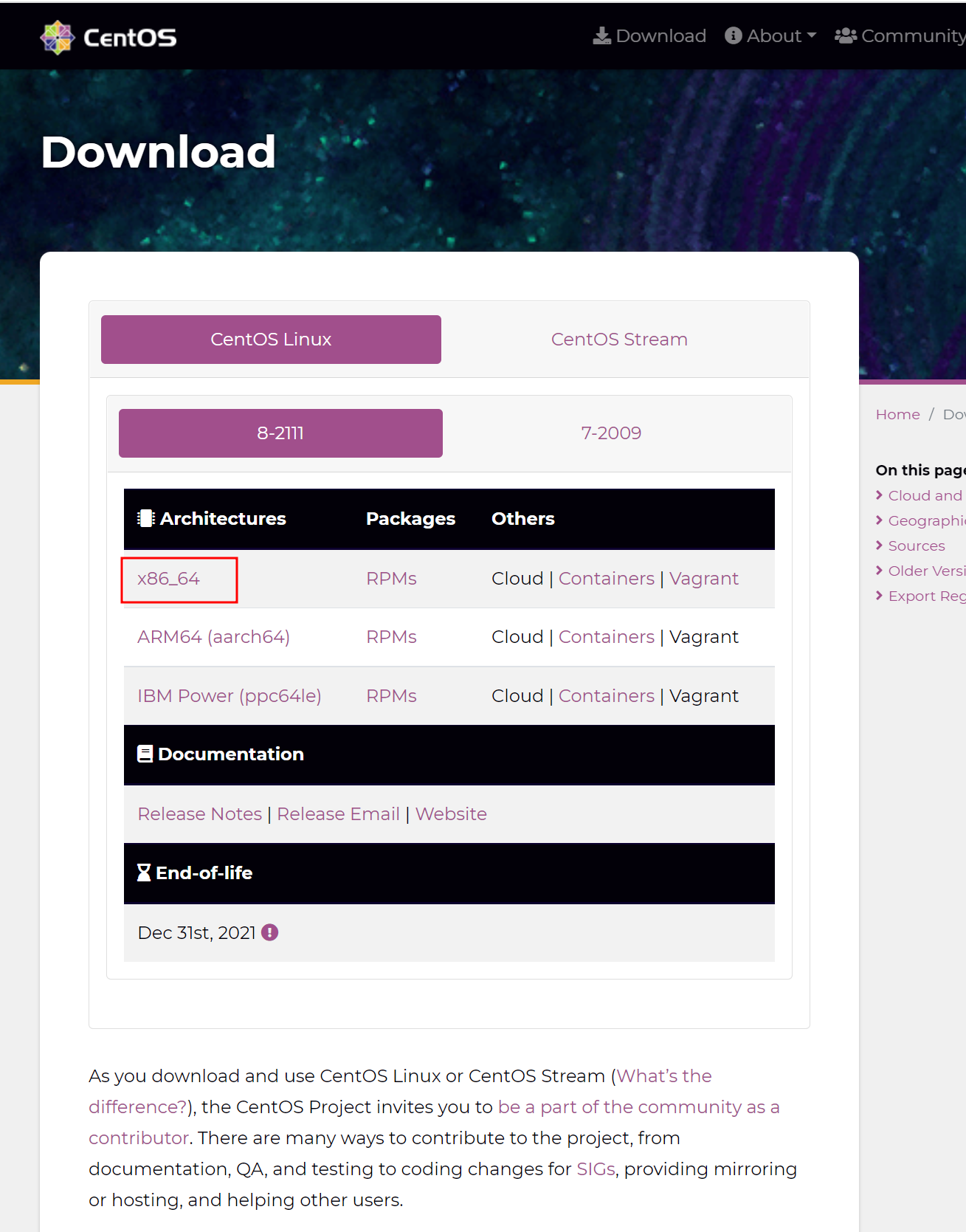Jump to Older Versions sidebar link
966x1232 pixels.
click(927, 571)
